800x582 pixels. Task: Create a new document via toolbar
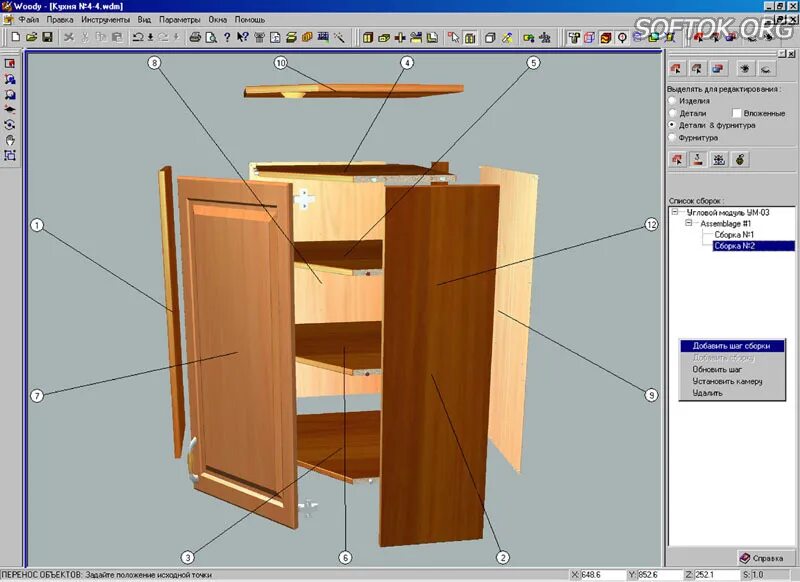16,37
